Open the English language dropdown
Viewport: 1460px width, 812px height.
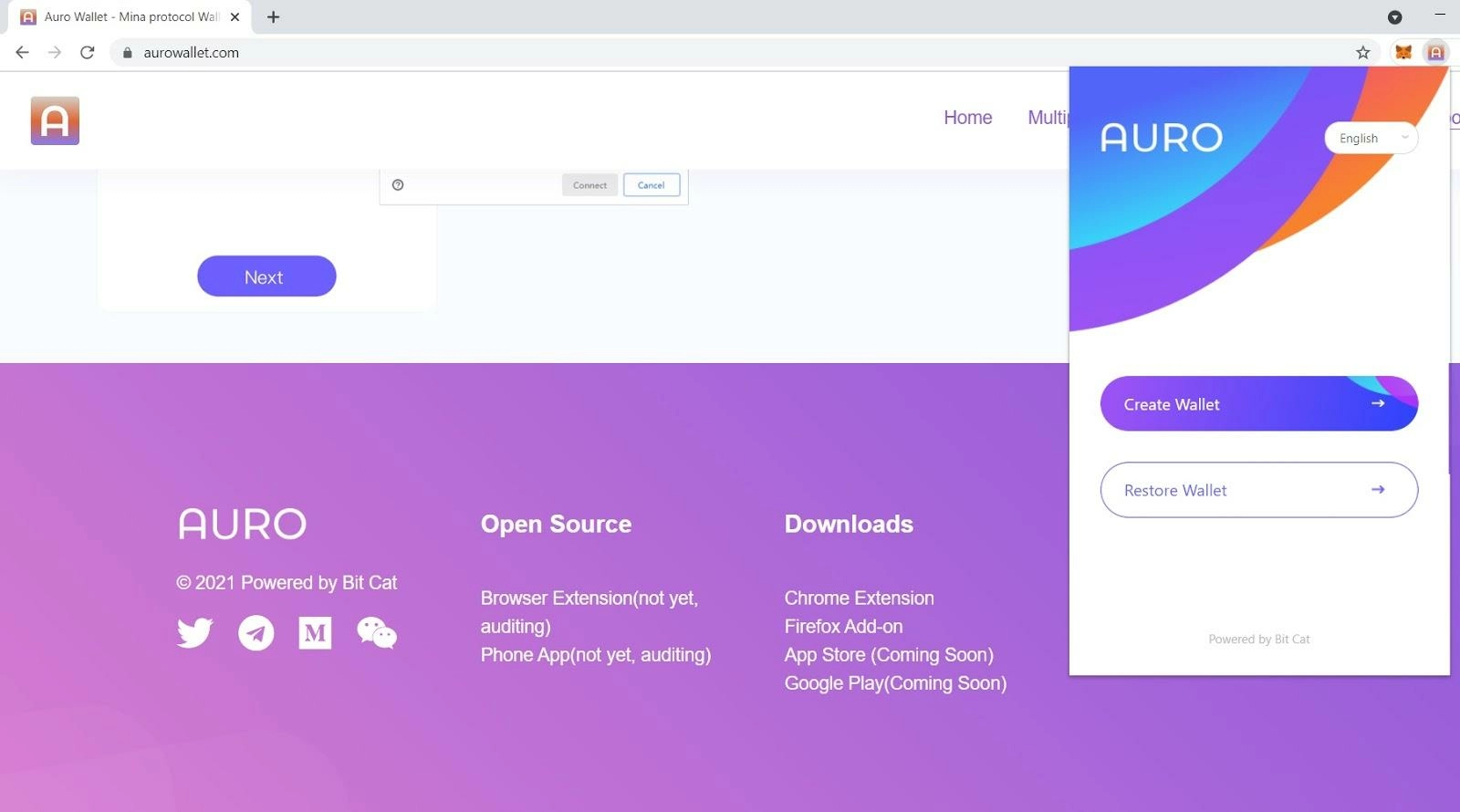1371,138
